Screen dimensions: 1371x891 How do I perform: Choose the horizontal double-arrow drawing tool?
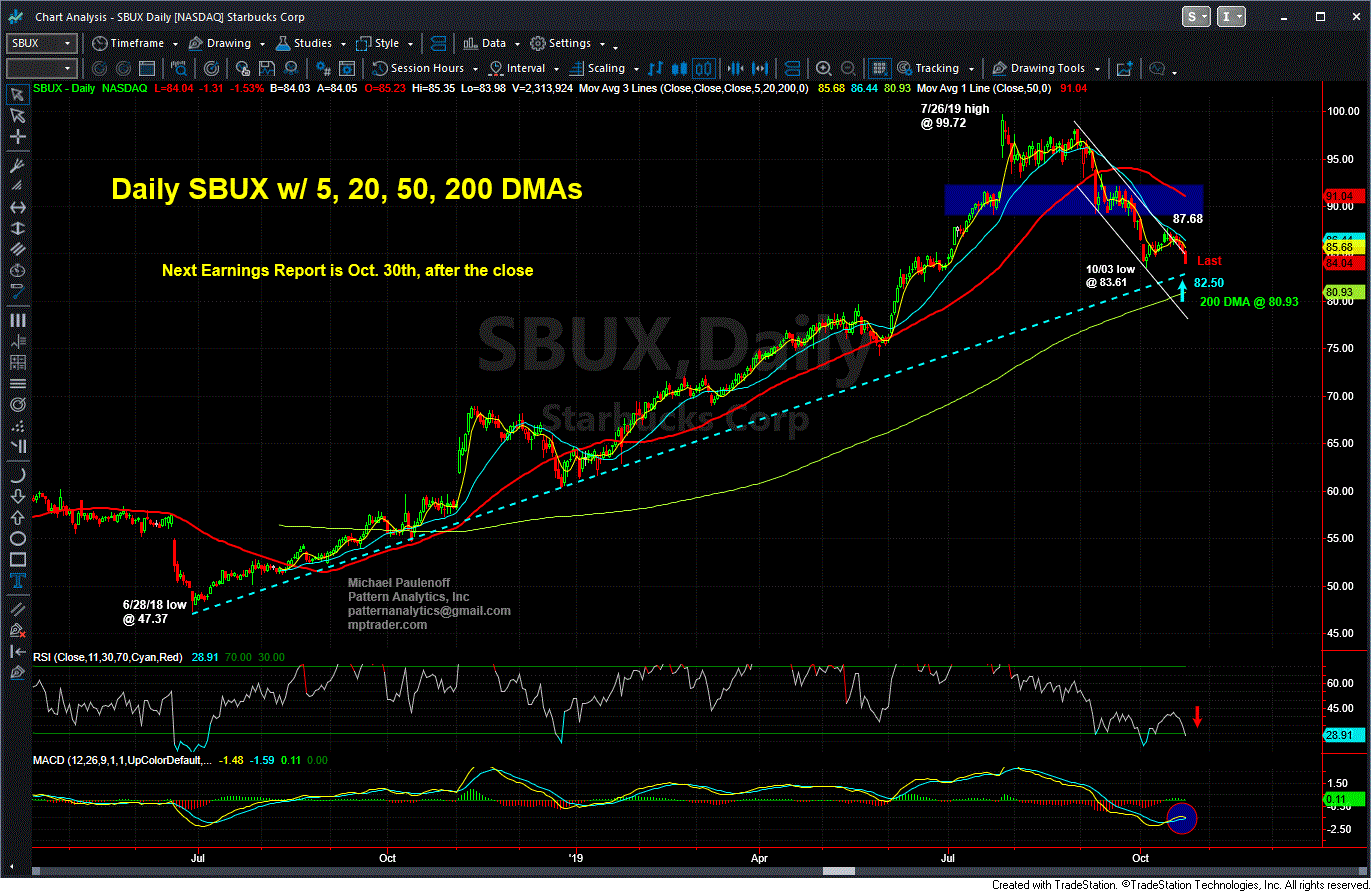coord(17,207)
